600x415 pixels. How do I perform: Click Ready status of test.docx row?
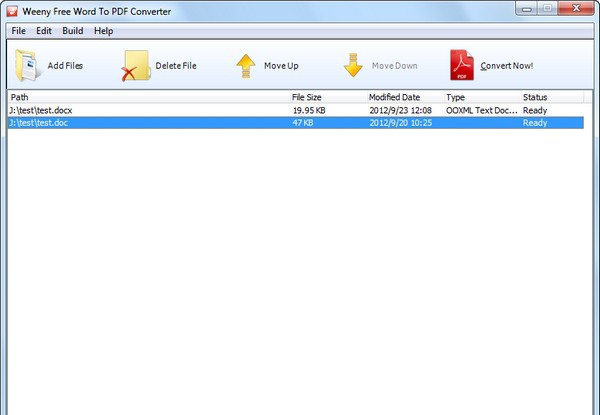[535, 111]
